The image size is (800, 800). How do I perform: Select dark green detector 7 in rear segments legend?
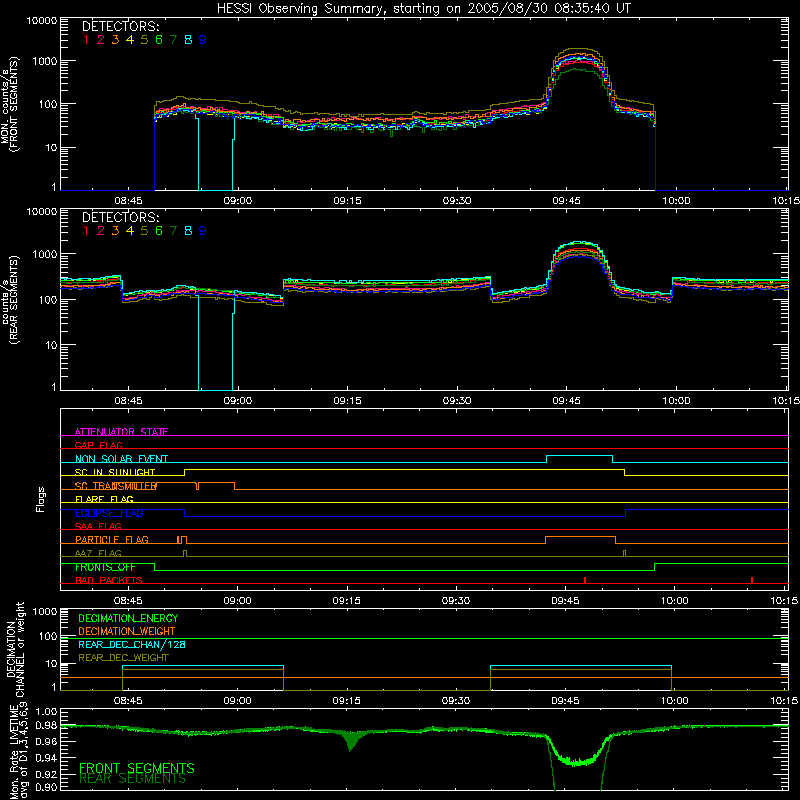coord(173,231)
